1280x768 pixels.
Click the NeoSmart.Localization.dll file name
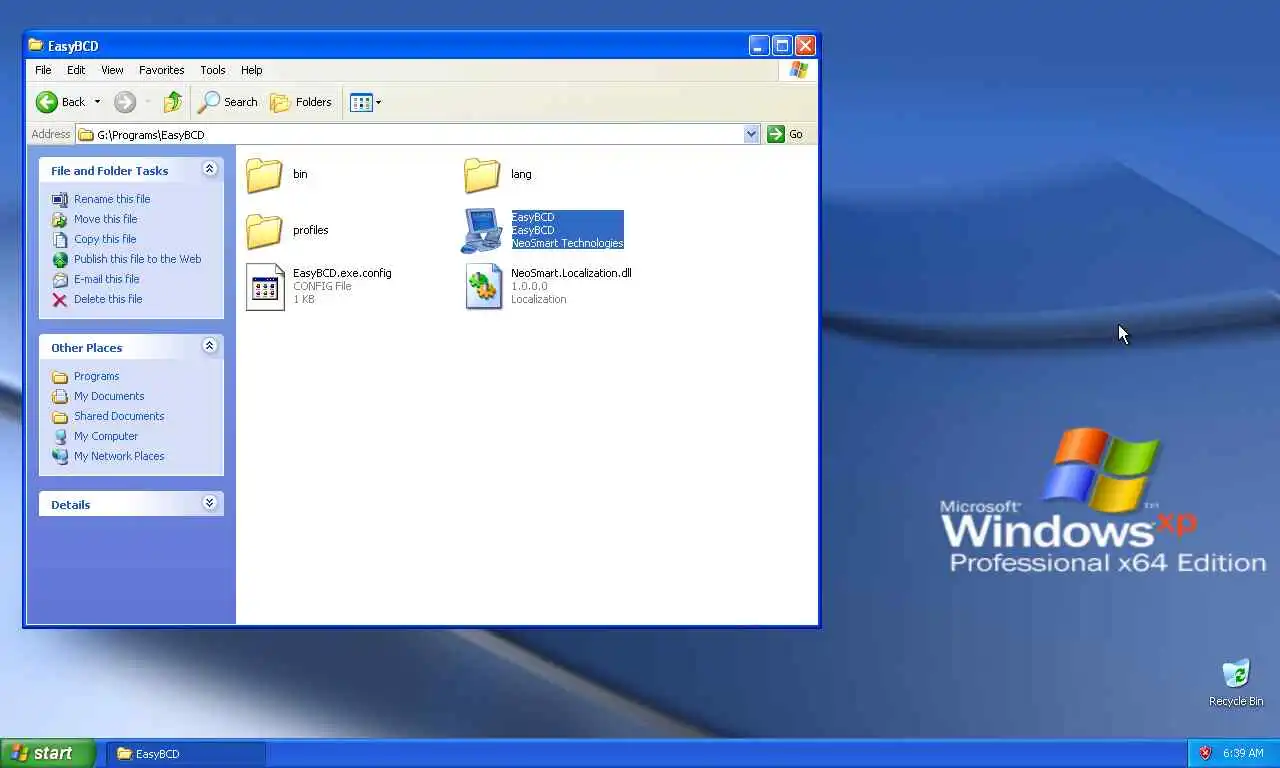pos(571,273)
